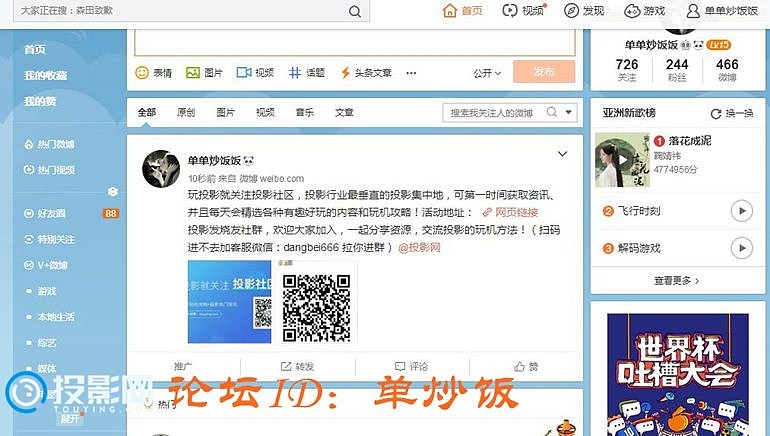Screen dimensions: 770x436
Task: Click the emoji 表情 icon in composer
Action: click(142, 73)
